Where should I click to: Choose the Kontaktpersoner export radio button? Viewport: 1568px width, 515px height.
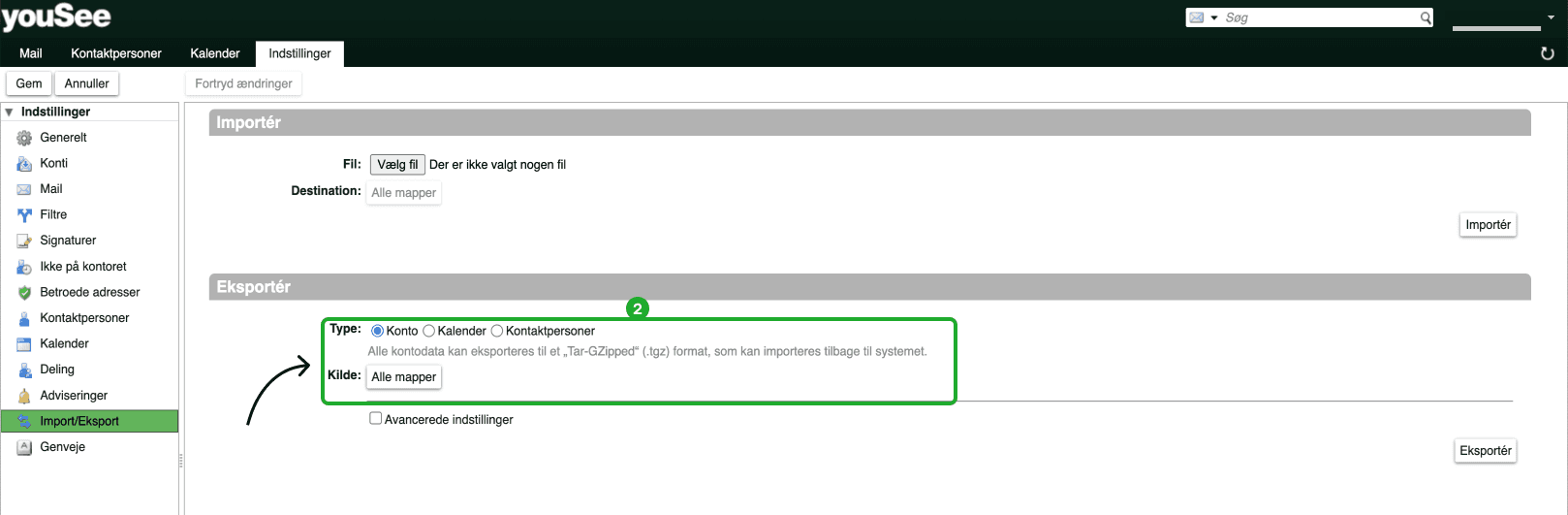pyautogui.click(x=497, y=331)
